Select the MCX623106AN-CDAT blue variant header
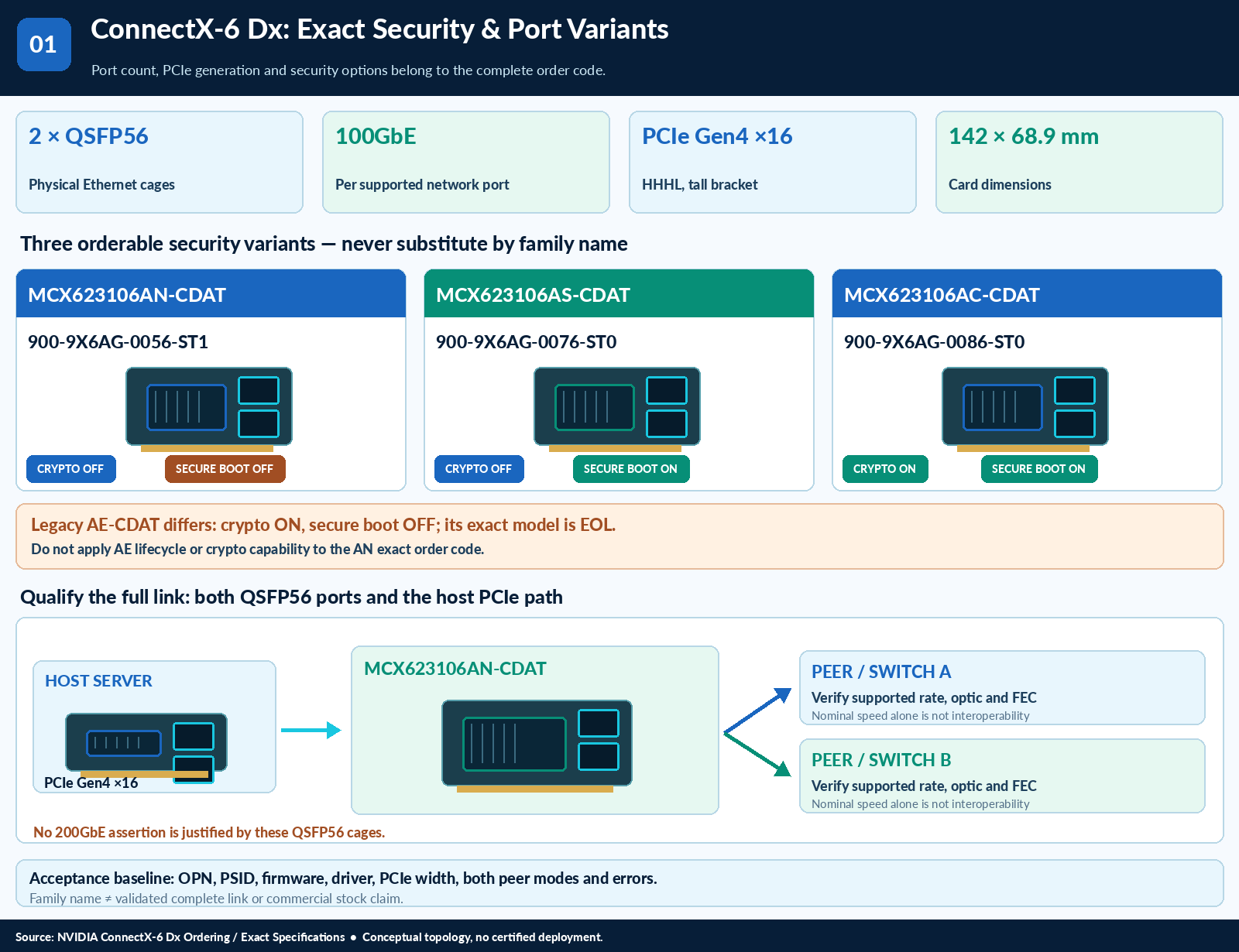The width and height of the screenshot is (1239, 952). (x=211, y=294)
